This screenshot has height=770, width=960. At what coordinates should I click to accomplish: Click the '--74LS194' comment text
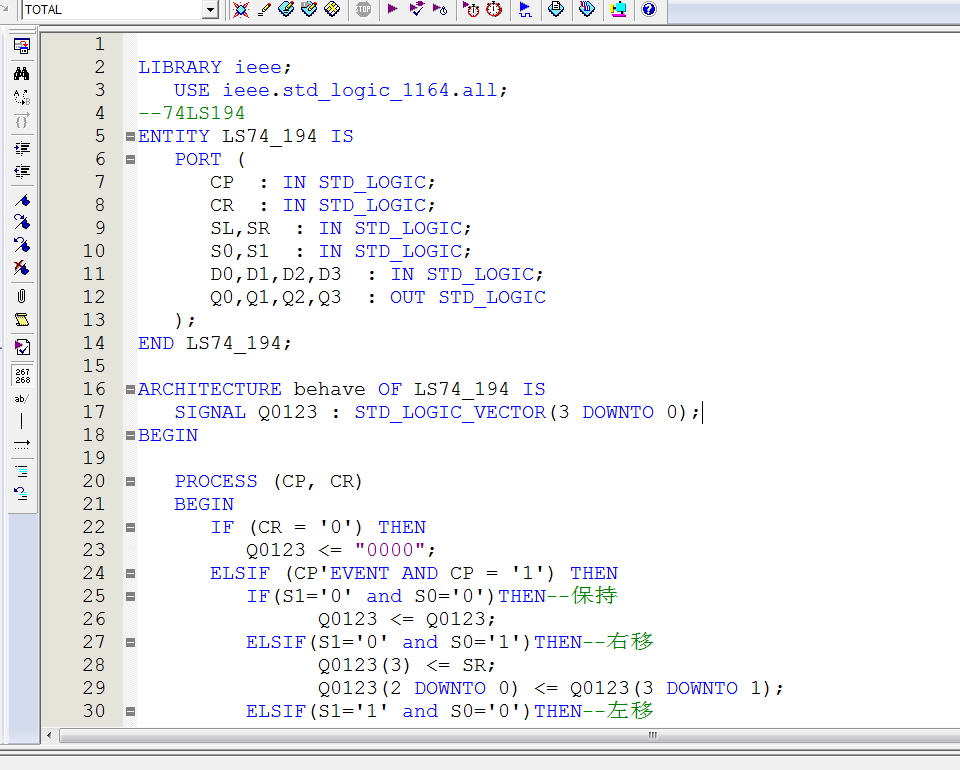click(x=192, y=113)
